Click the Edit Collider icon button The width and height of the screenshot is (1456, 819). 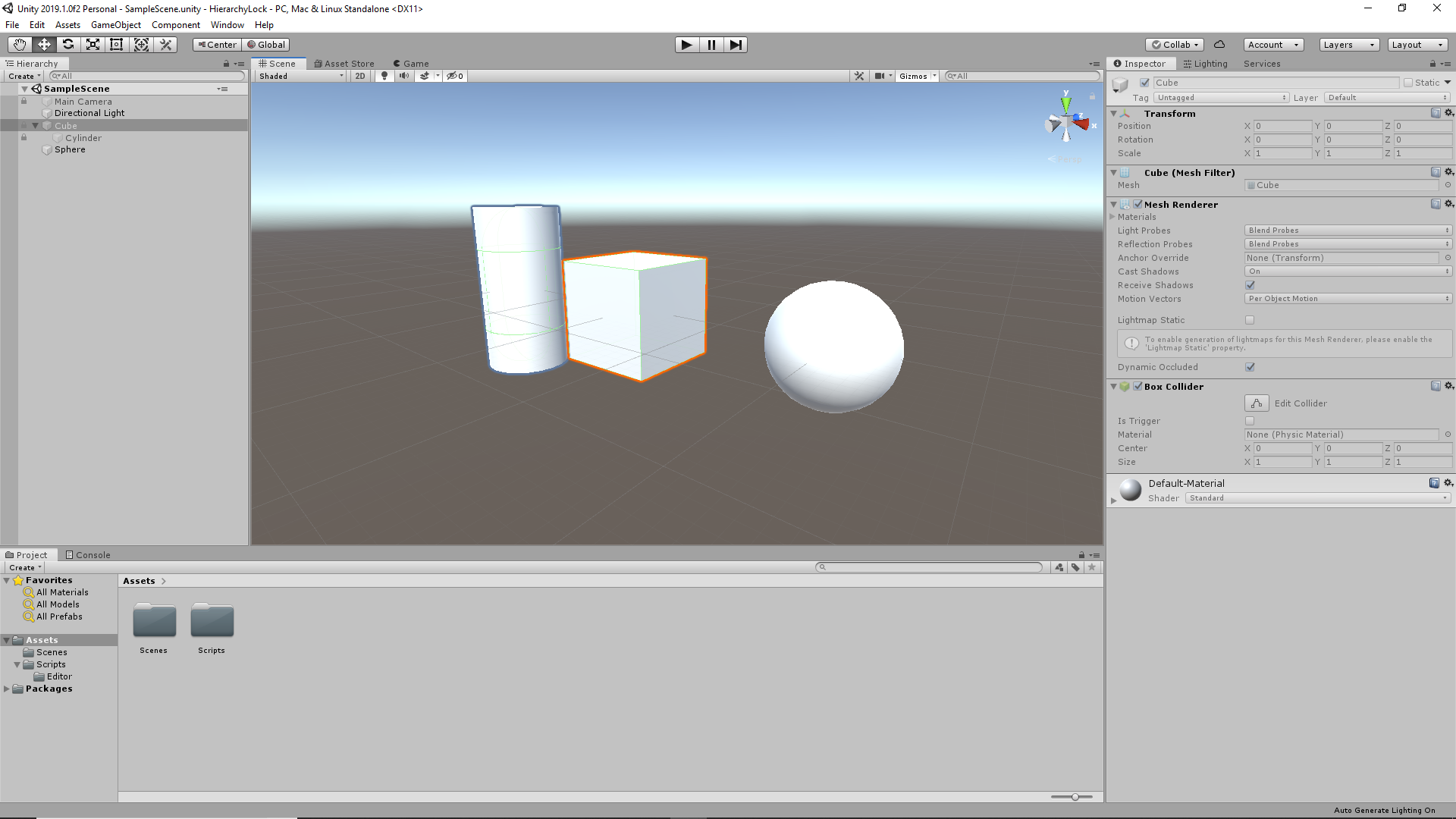point(1257,403)
